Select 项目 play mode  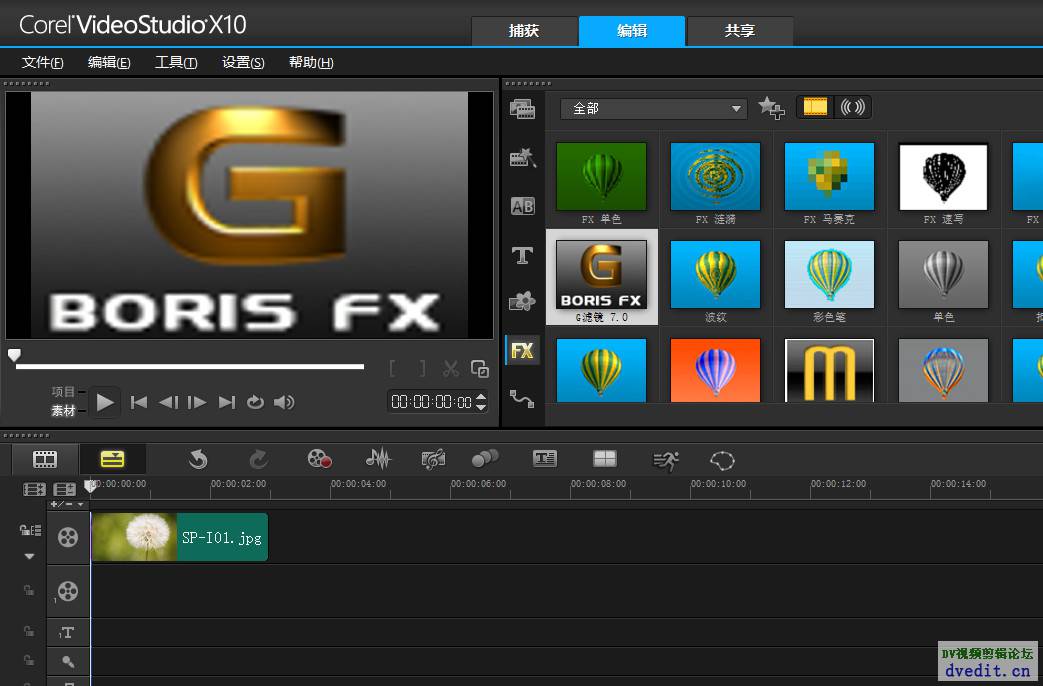(x=63, y=392)
